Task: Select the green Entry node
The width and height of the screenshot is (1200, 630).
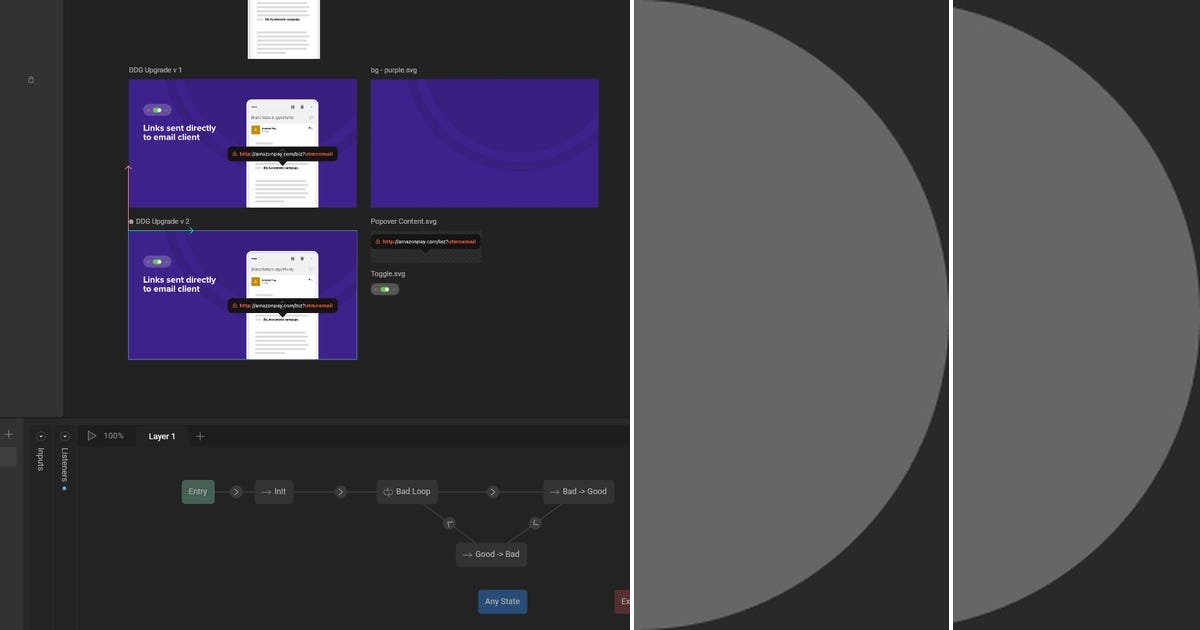Action: [x=196, y=491]
